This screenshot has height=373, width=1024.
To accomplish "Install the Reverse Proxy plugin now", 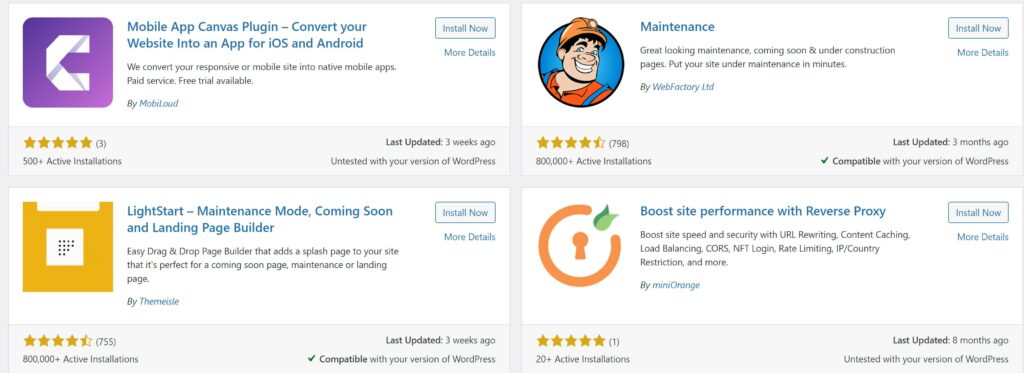I will pos(978,212).
